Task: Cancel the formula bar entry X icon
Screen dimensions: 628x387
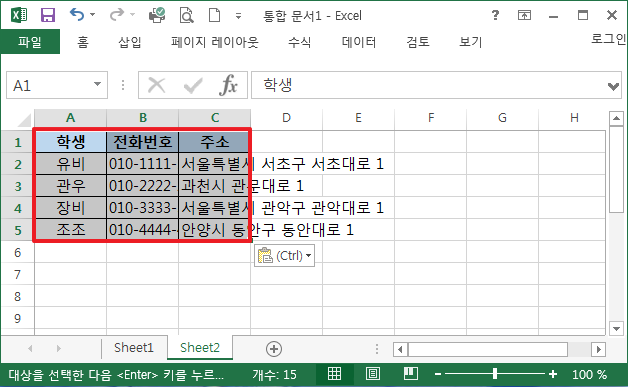Action: [x=156, y=85]
